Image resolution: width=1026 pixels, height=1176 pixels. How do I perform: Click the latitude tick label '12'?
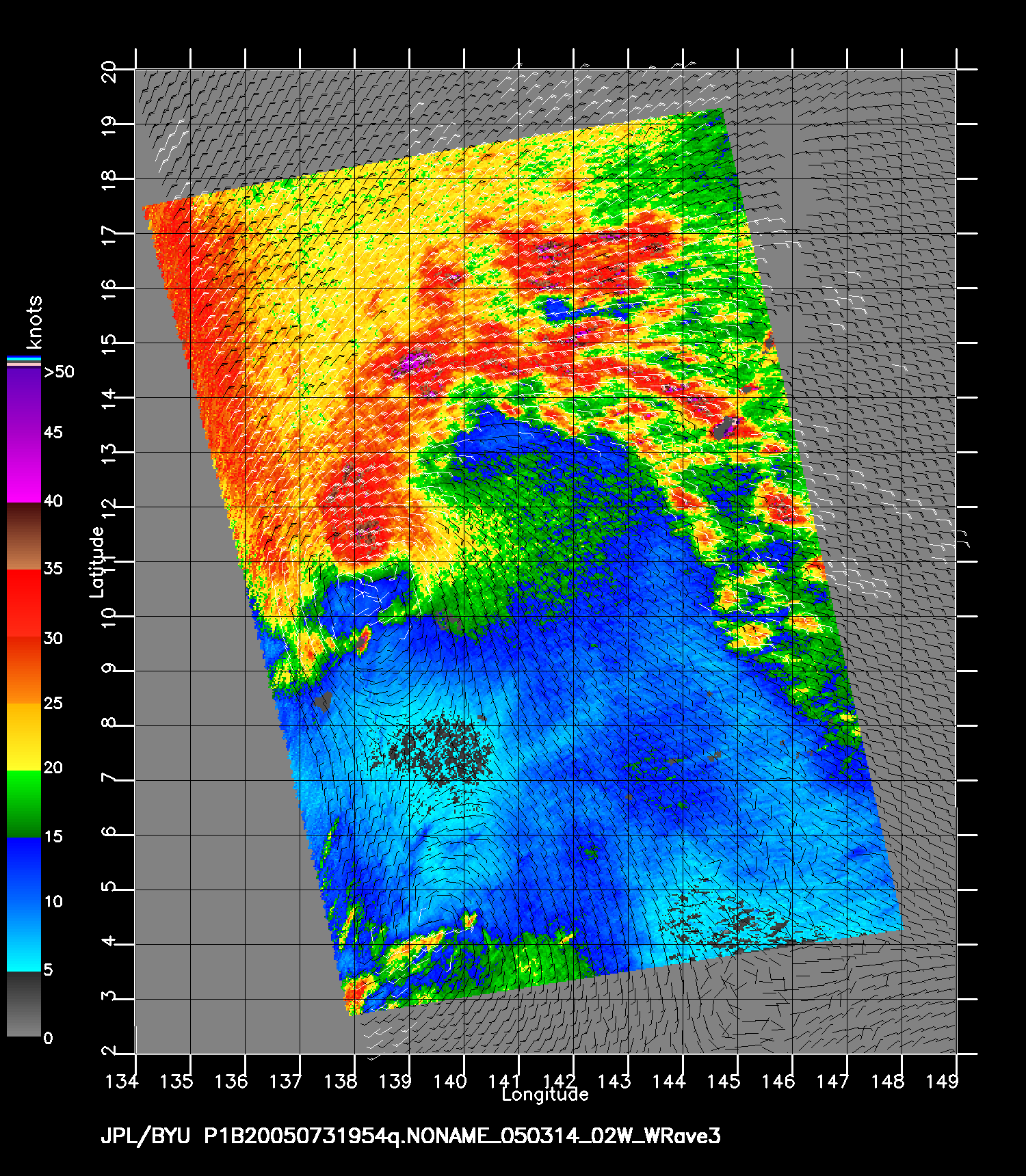click(x=109, y=508)
